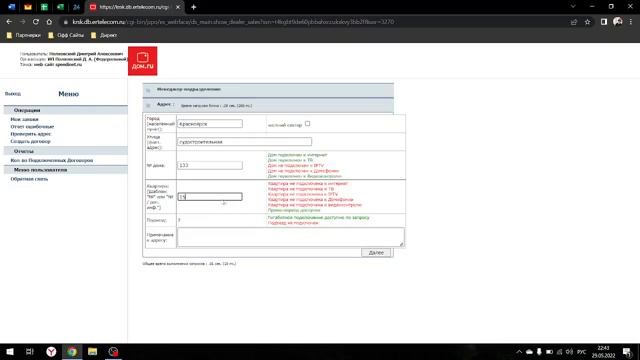Switch to the pinned Excel tab
This screenshot has width=640, height=360.
(60, 7)
